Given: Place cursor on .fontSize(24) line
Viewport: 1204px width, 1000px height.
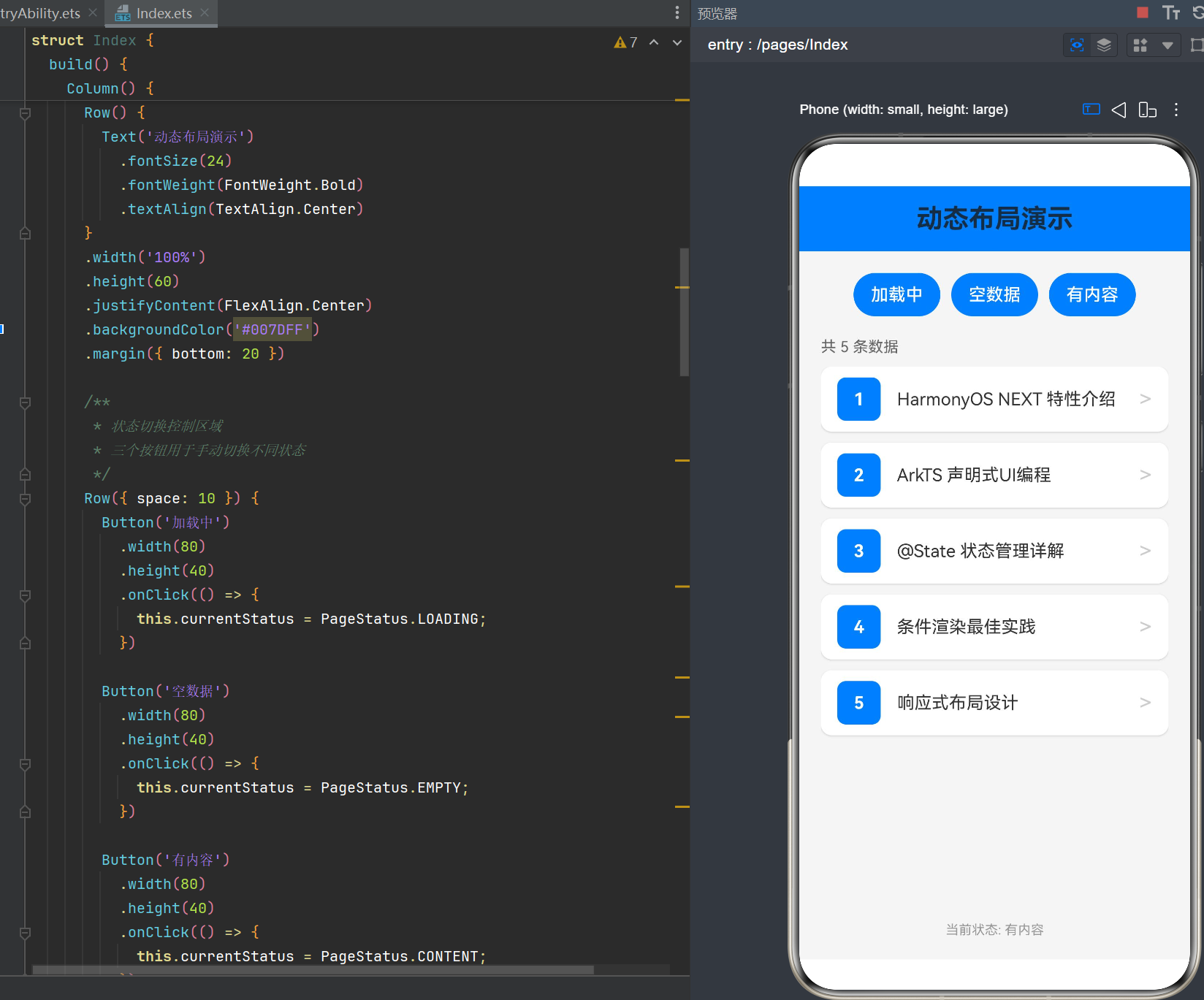Looking at the screenshot, I should (x=175, y=161).
